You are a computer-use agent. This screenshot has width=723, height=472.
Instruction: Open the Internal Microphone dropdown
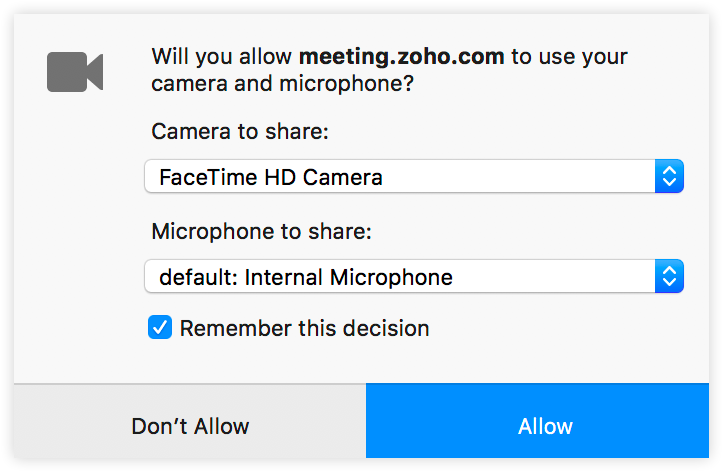click(400, 277)
